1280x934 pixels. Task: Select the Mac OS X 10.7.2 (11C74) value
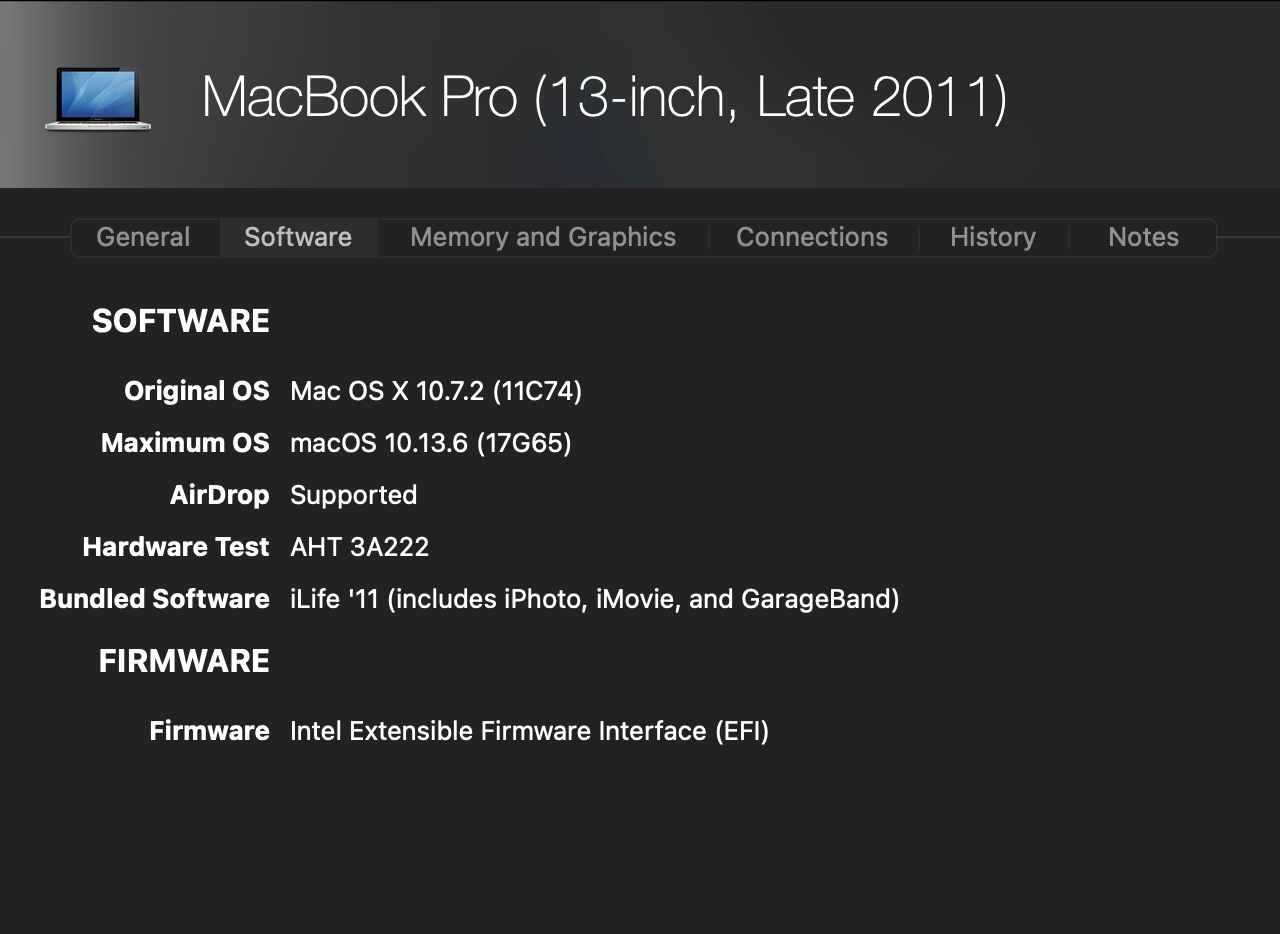point(436,391)
